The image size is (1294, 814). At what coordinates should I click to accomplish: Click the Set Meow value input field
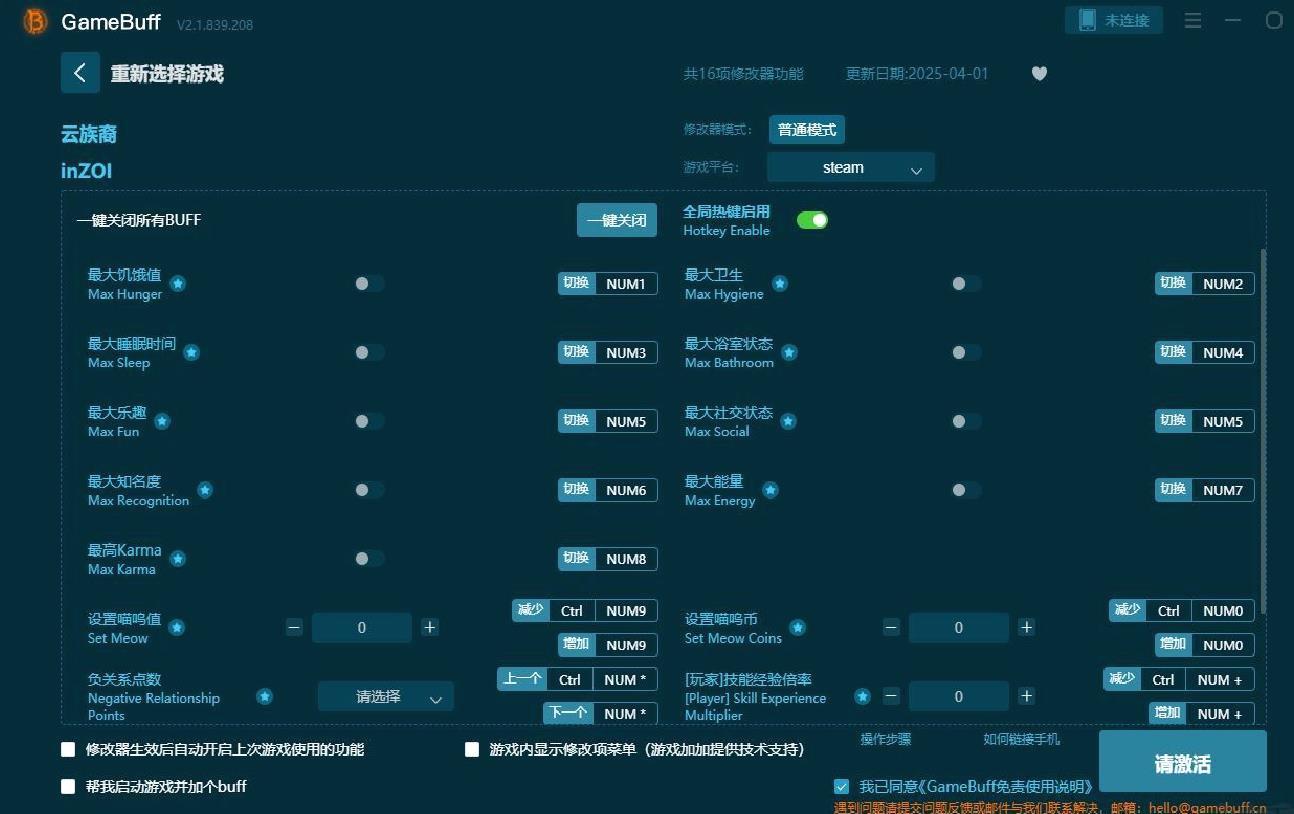(x=362, y=628)
